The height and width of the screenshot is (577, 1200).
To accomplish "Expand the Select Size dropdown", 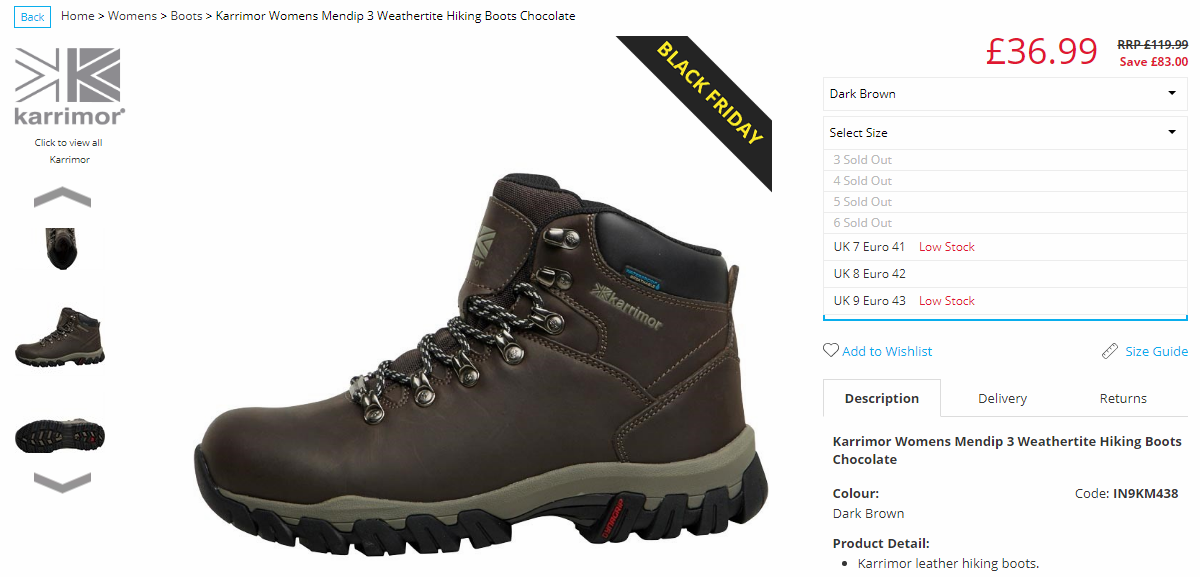I will 1005,132.
